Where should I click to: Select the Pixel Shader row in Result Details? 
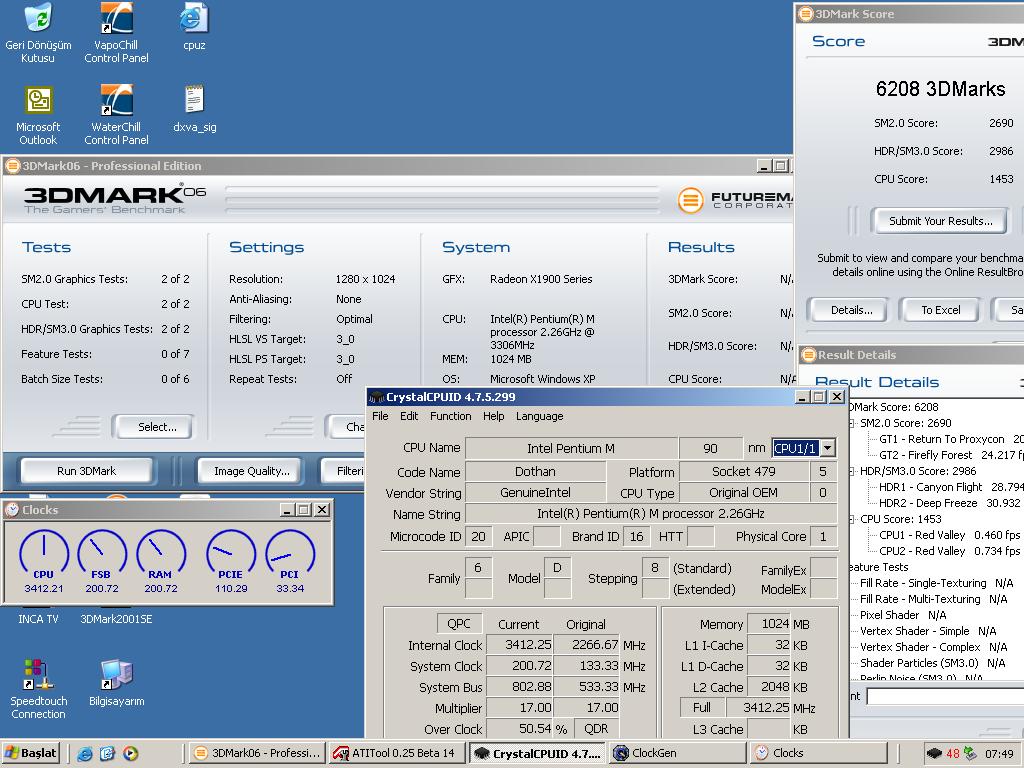point(903,615)
